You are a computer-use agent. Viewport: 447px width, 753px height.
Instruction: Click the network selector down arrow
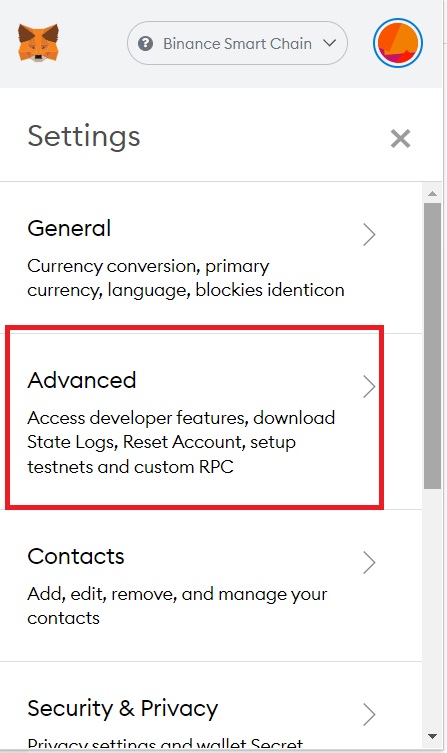click(329, 43)
